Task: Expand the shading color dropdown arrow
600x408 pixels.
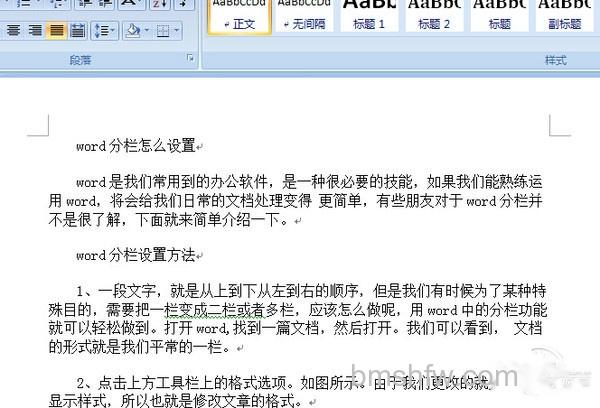Action: click(147, 30)
